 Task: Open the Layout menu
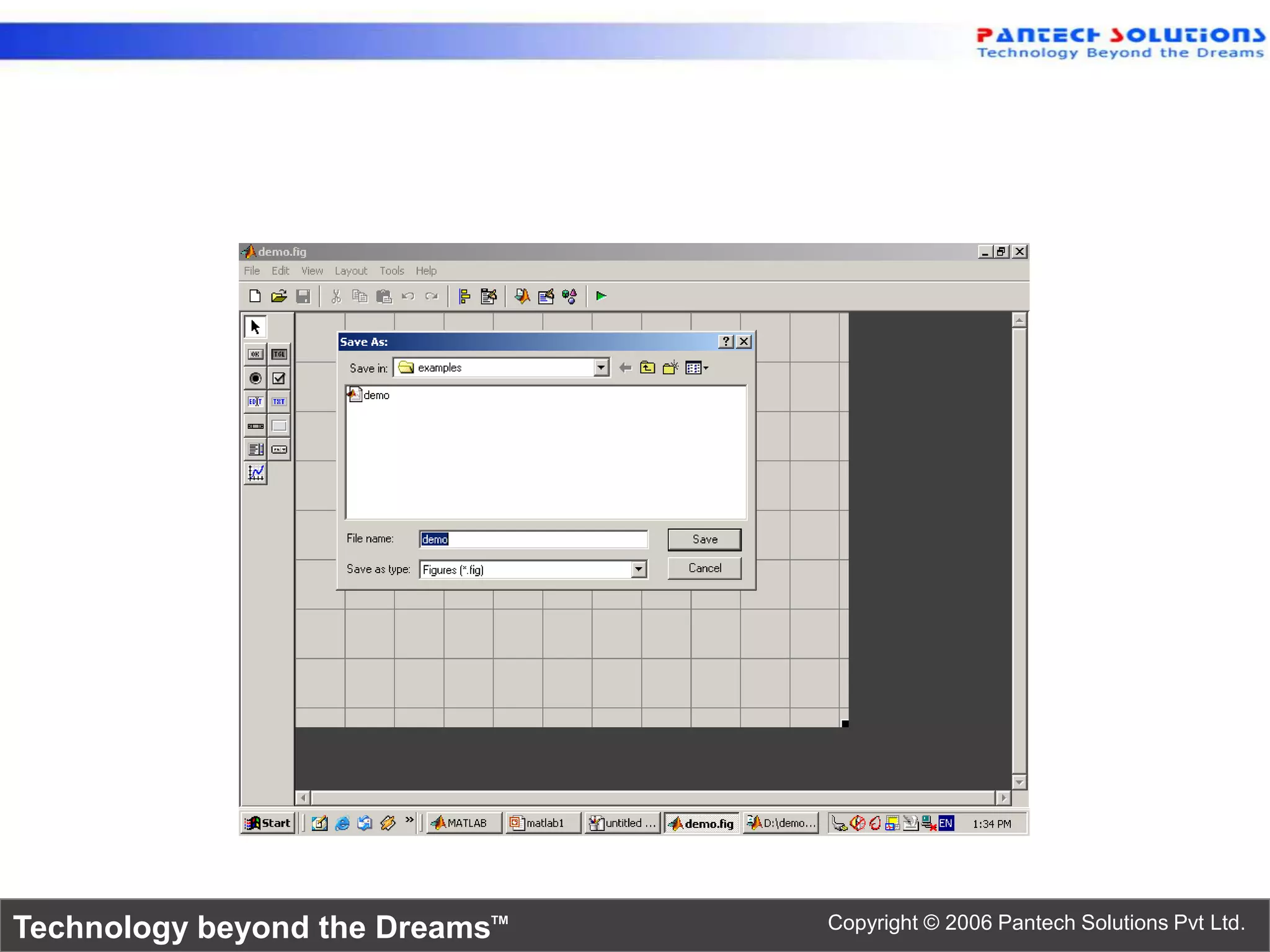pos(351,271)
